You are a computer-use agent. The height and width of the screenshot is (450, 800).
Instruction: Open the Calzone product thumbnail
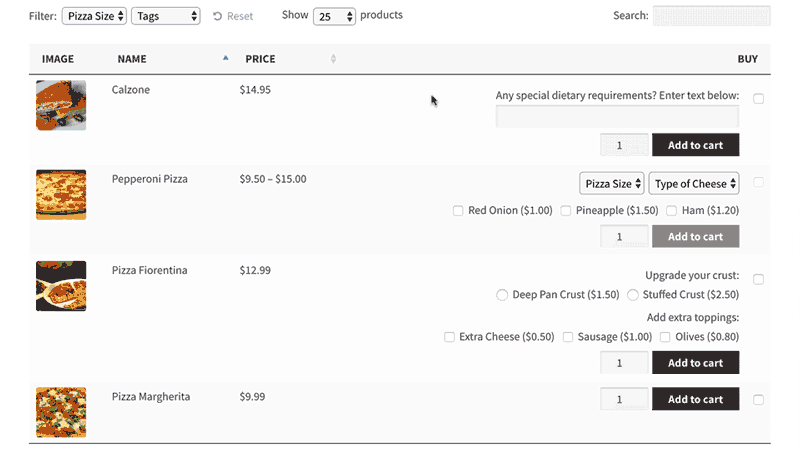click(61, 105)
